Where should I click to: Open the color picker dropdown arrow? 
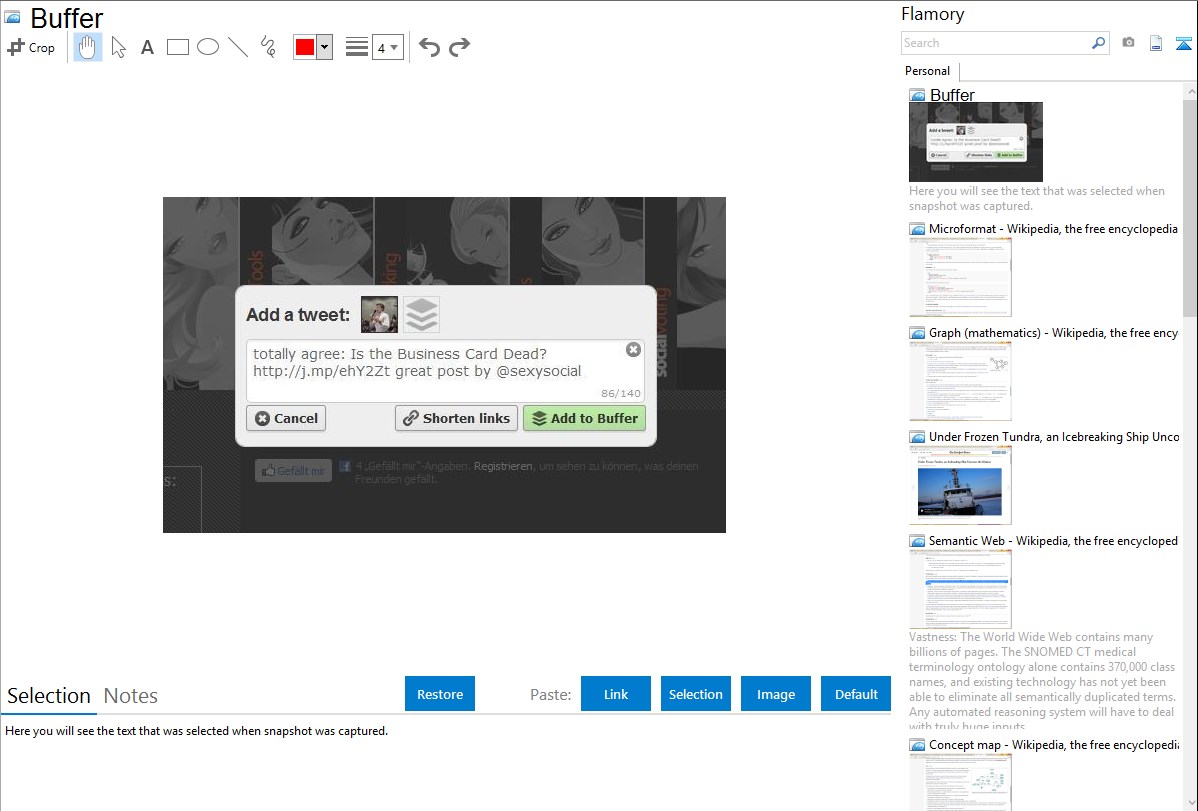pyautogui.click(x=324, y=47)
